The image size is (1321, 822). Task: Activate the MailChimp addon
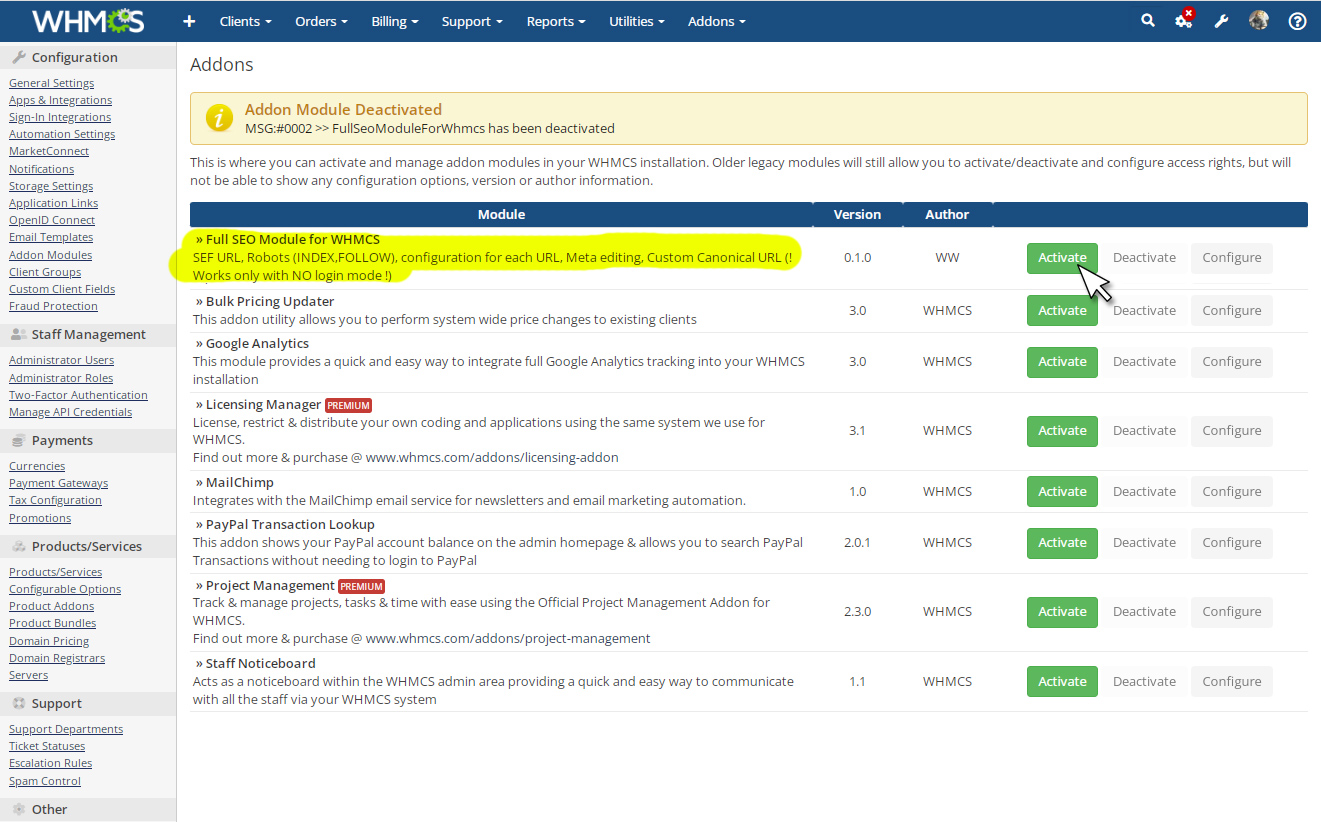point(1062,492)
